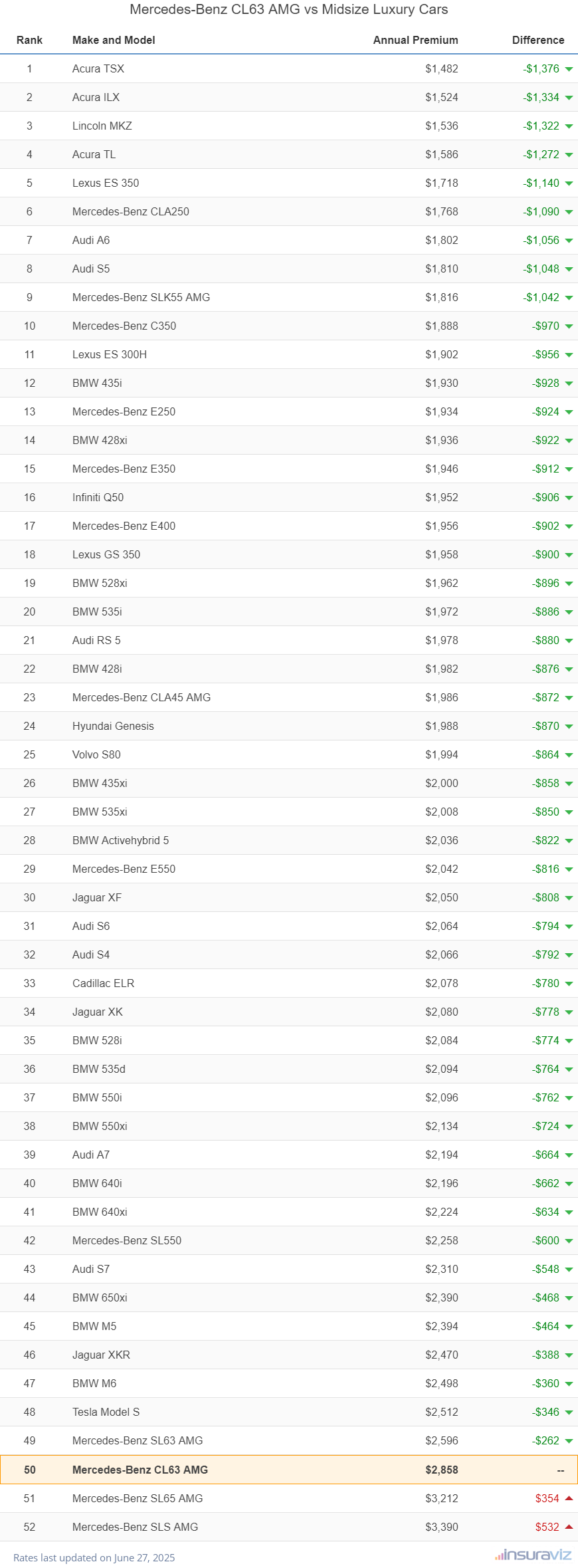Click green arrow in Jaguar XF row
Image resolution: width=578 pixels, height=1568 pixels.
point(569,898)
